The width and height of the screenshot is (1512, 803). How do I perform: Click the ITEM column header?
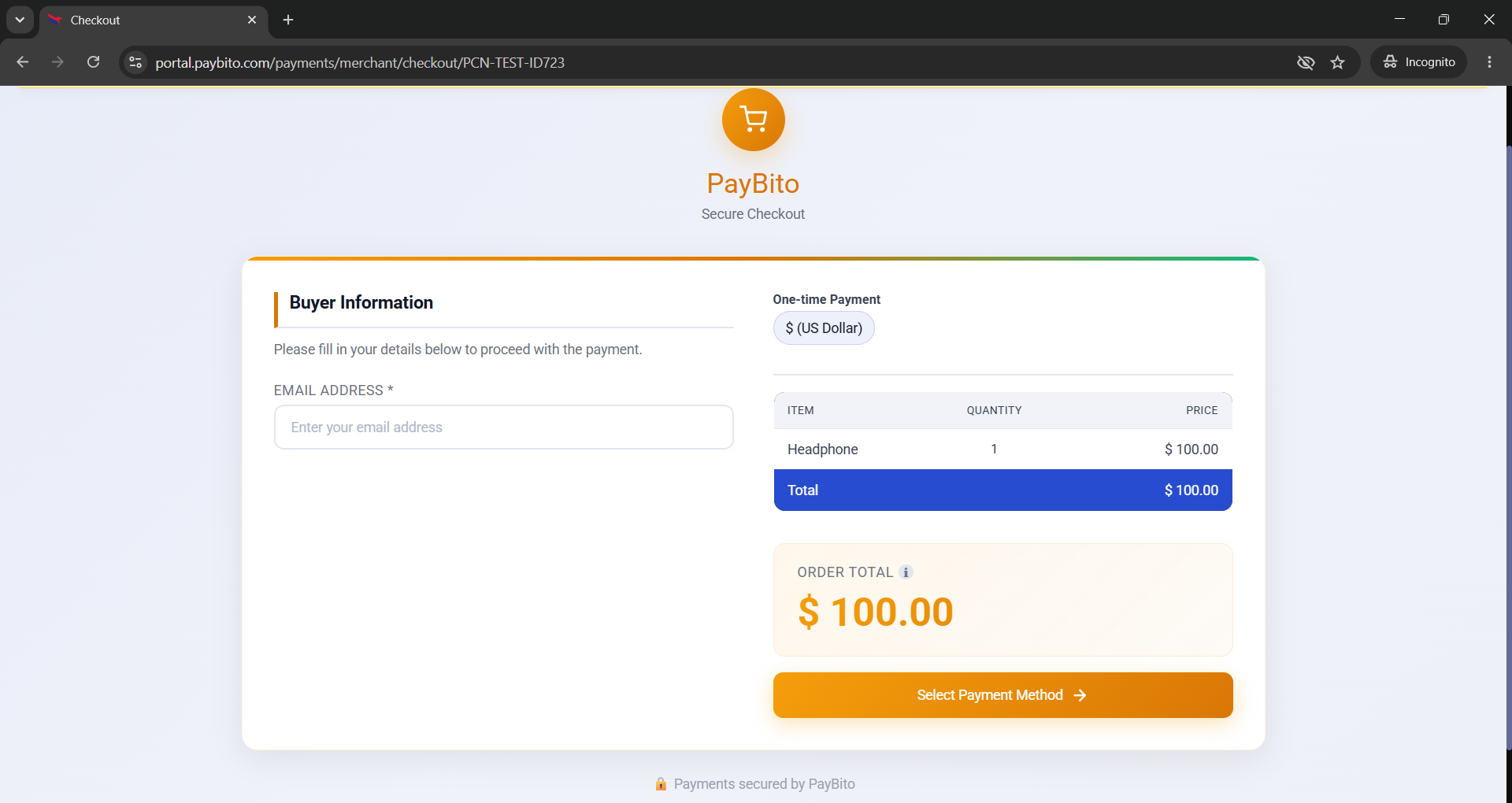[800, 410]
